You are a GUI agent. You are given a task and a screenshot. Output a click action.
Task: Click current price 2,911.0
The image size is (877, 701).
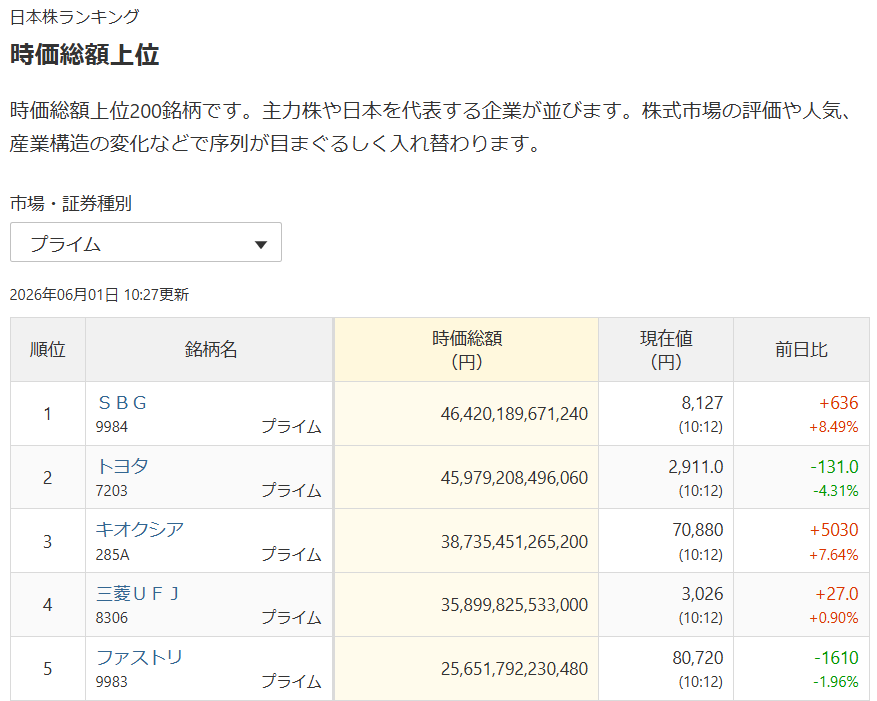click(x=695, y=467)
